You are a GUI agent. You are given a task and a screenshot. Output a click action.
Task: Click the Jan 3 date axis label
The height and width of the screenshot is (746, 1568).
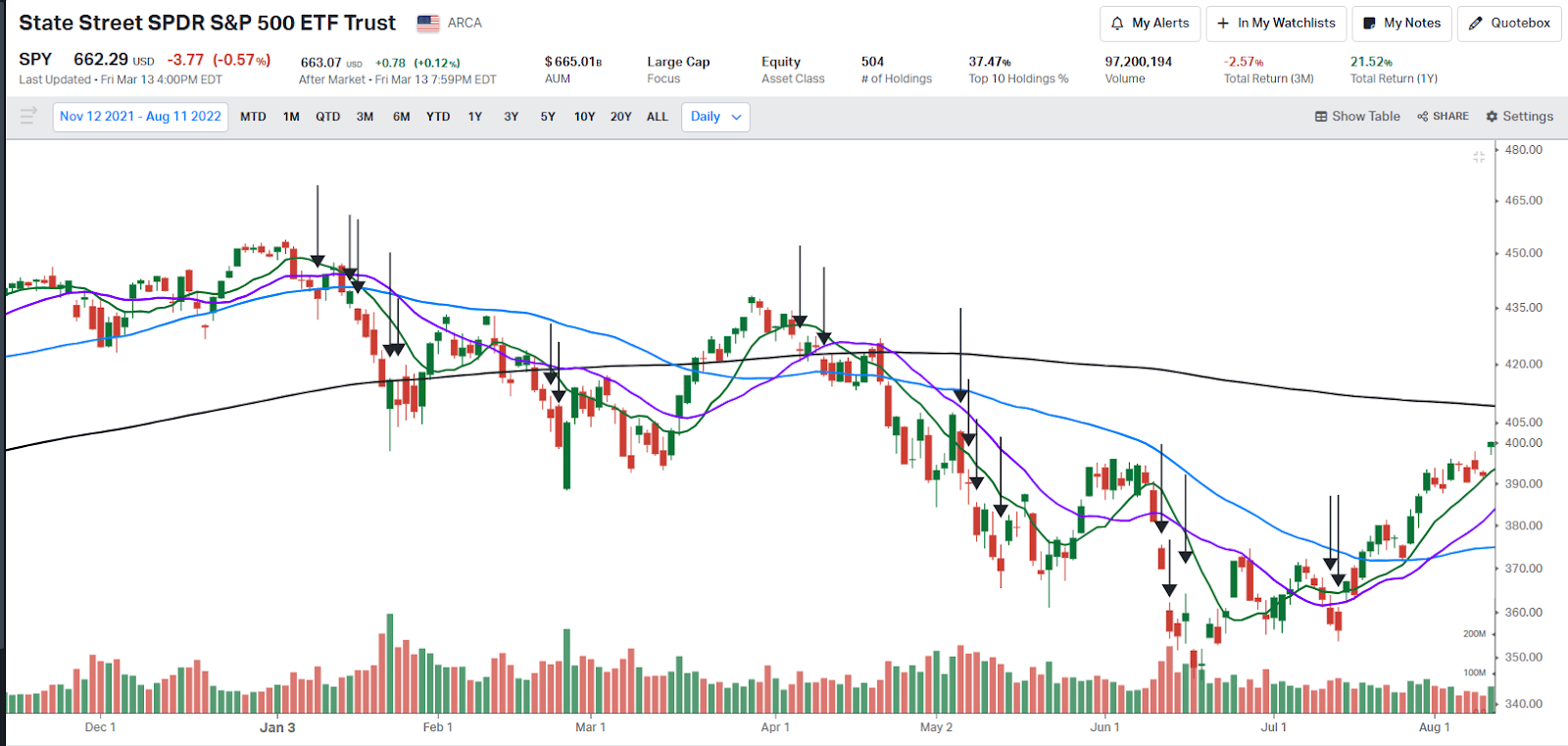click(277, 727)
